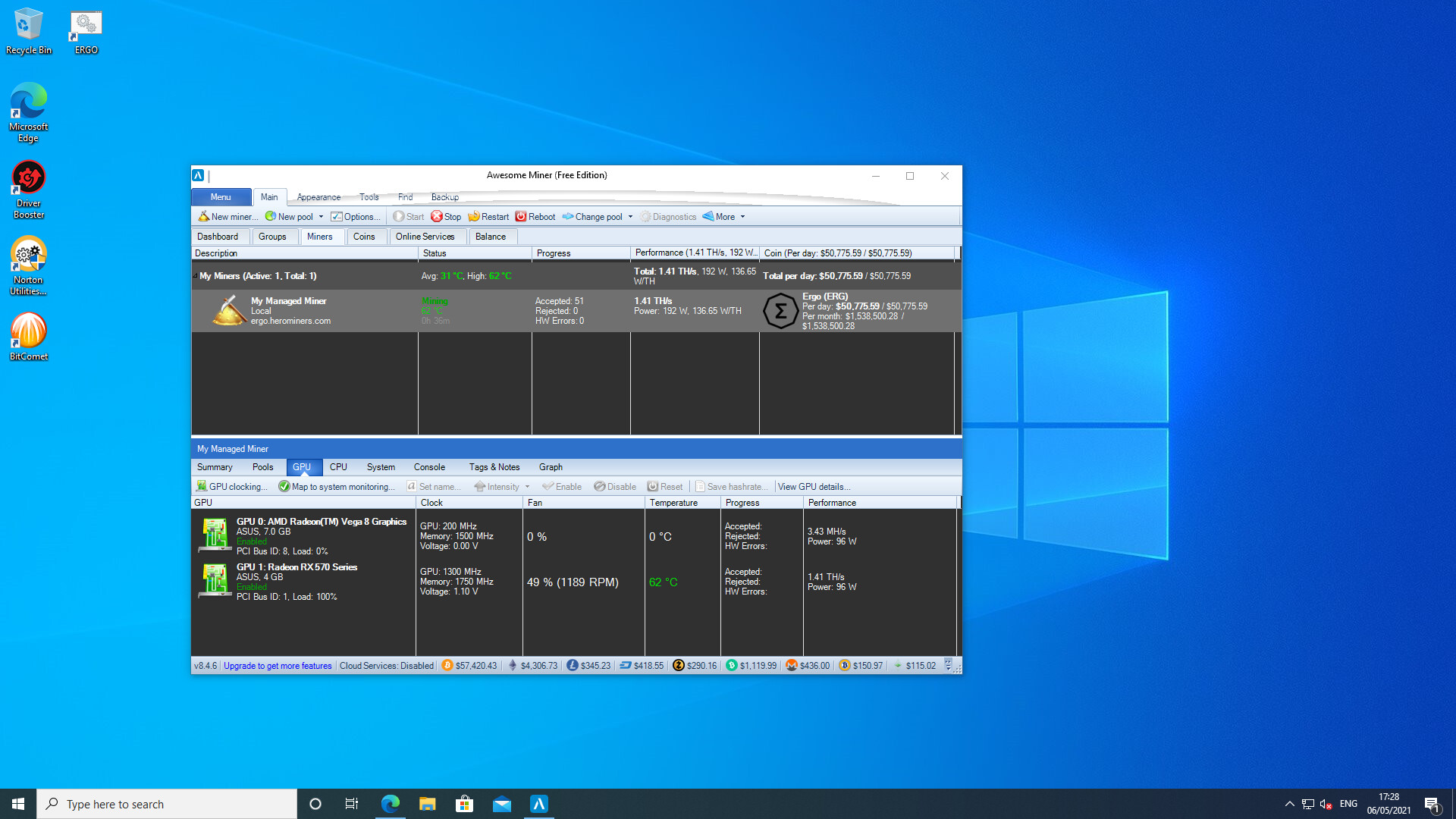Select GPU 0 AMD Radeon Vega 8 card icon
This screenshot has width=1456, height=819.
point(215,535)
